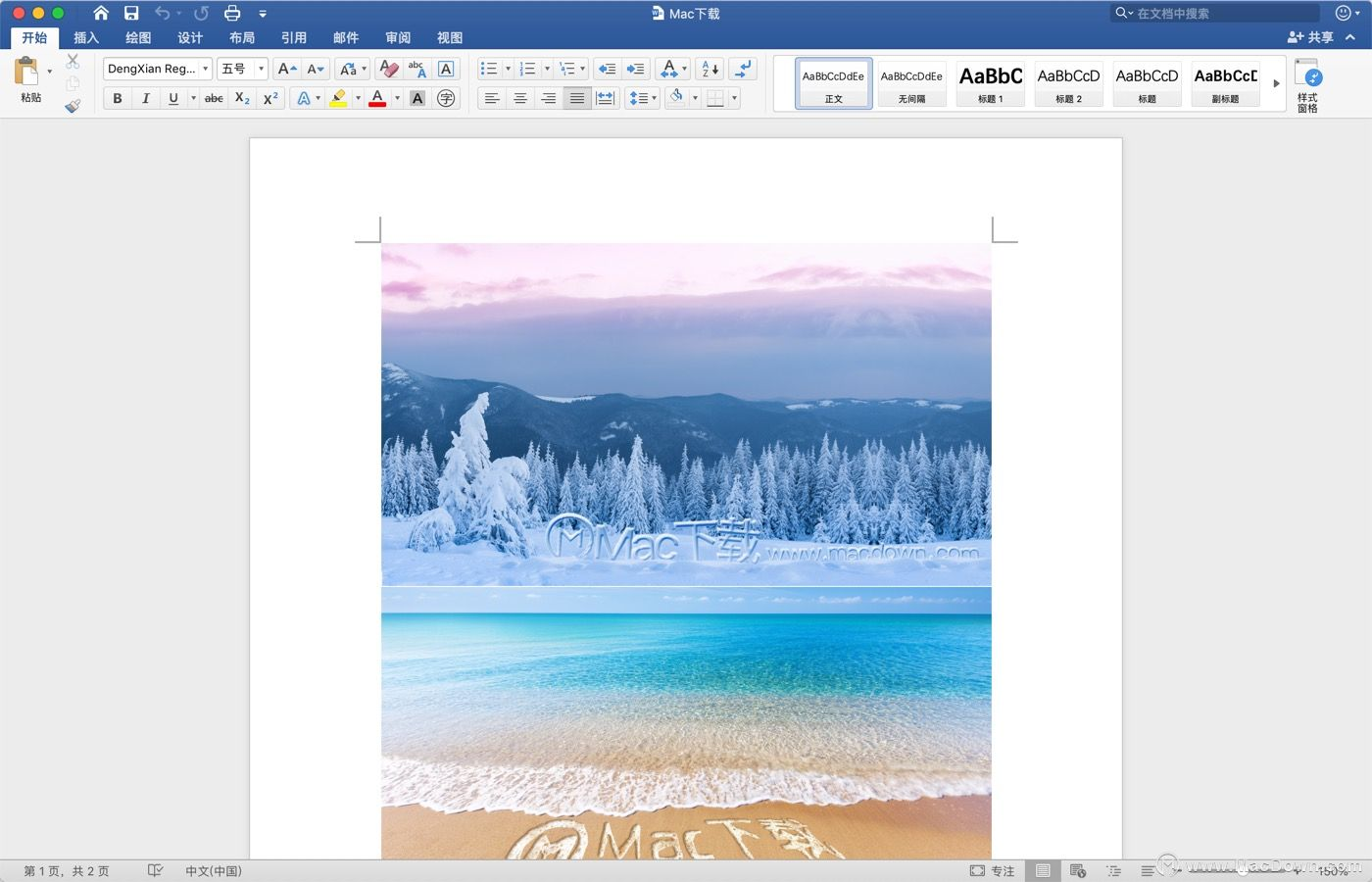The height and width of the screenshot is (882, 1372).
Task: Apply the 标题 1 (Heading 1) style
Action: coord(991,83)
